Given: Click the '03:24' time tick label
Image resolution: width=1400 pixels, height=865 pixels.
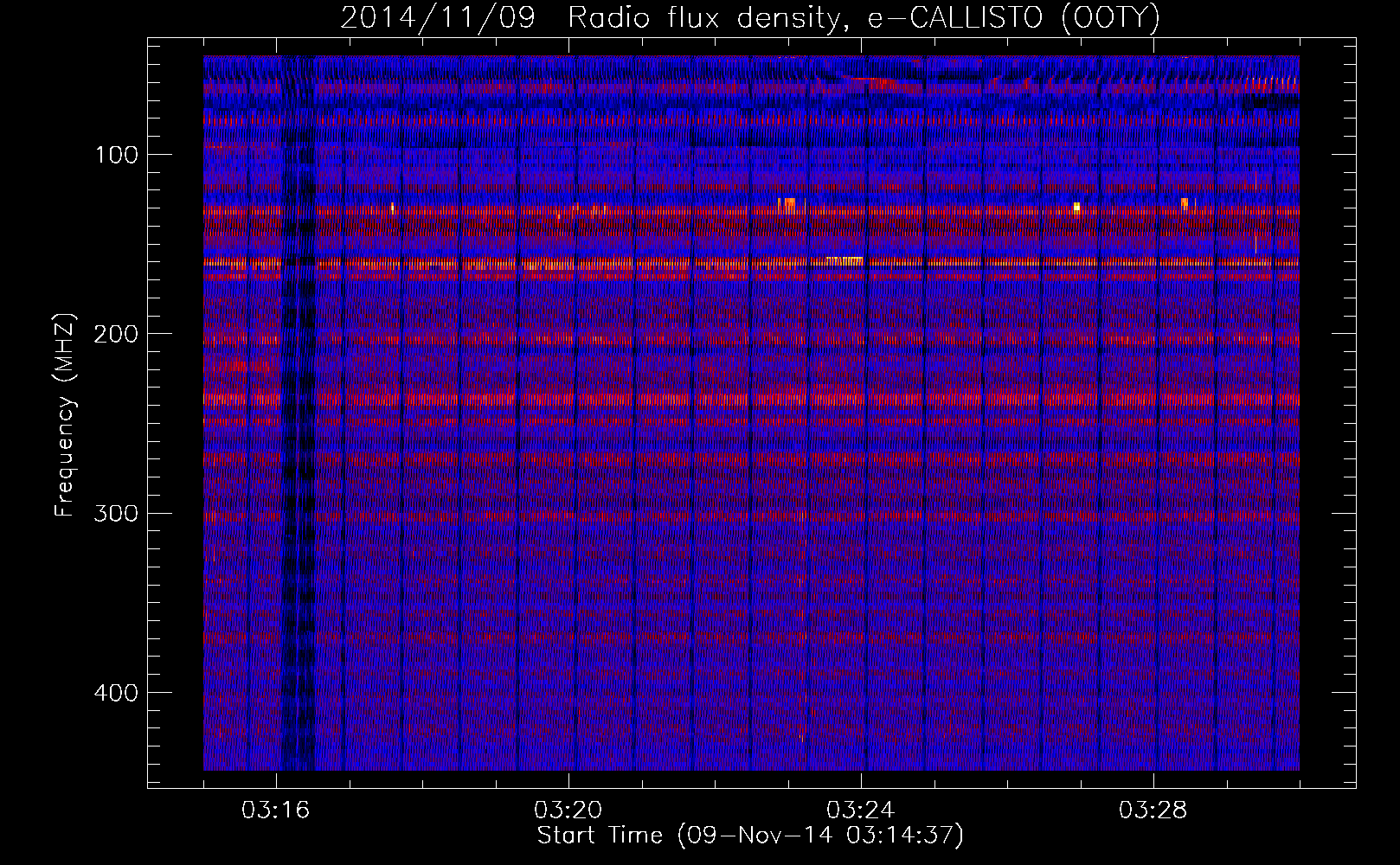Looking at the screenshot, I should 861,811.
